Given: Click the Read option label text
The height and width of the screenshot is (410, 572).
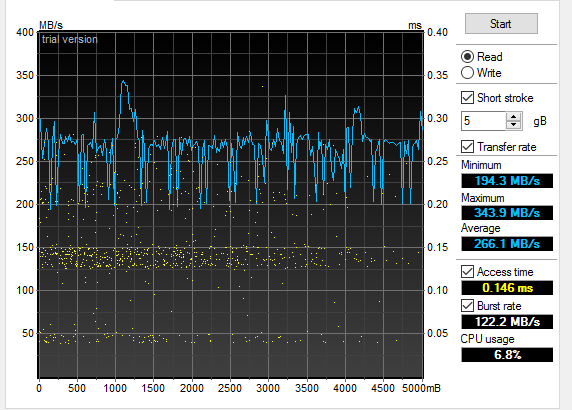Looking at the screenshot, I should coord(490,57).
